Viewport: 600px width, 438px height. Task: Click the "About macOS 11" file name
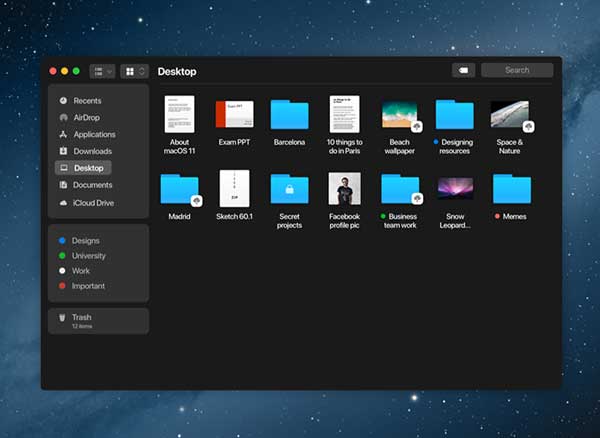tap(179, 147)
